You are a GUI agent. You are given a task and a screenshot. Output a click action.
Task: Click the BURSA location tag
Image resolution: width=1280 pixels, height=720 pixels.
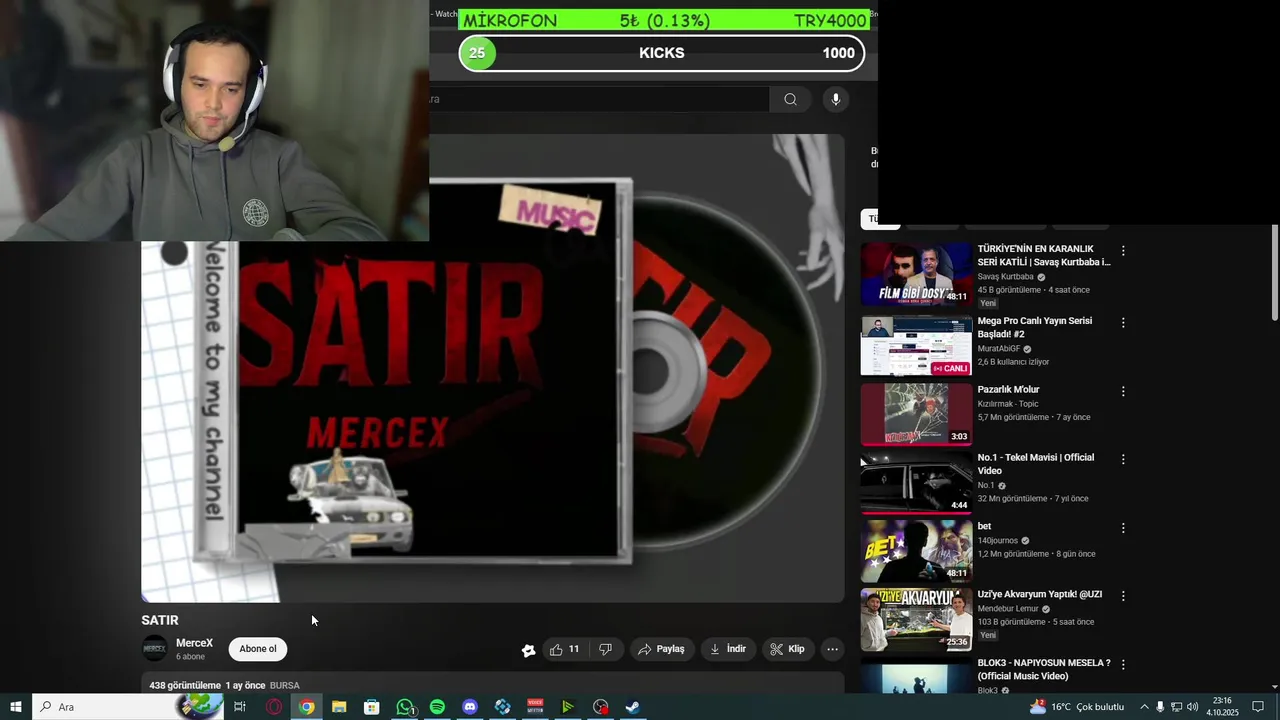[285, 686]
